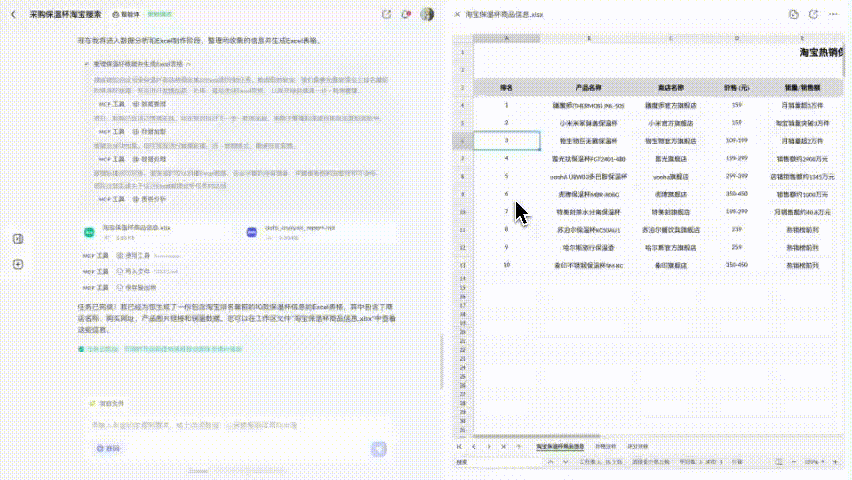Zoom out with the minus button

click(794, 462)
